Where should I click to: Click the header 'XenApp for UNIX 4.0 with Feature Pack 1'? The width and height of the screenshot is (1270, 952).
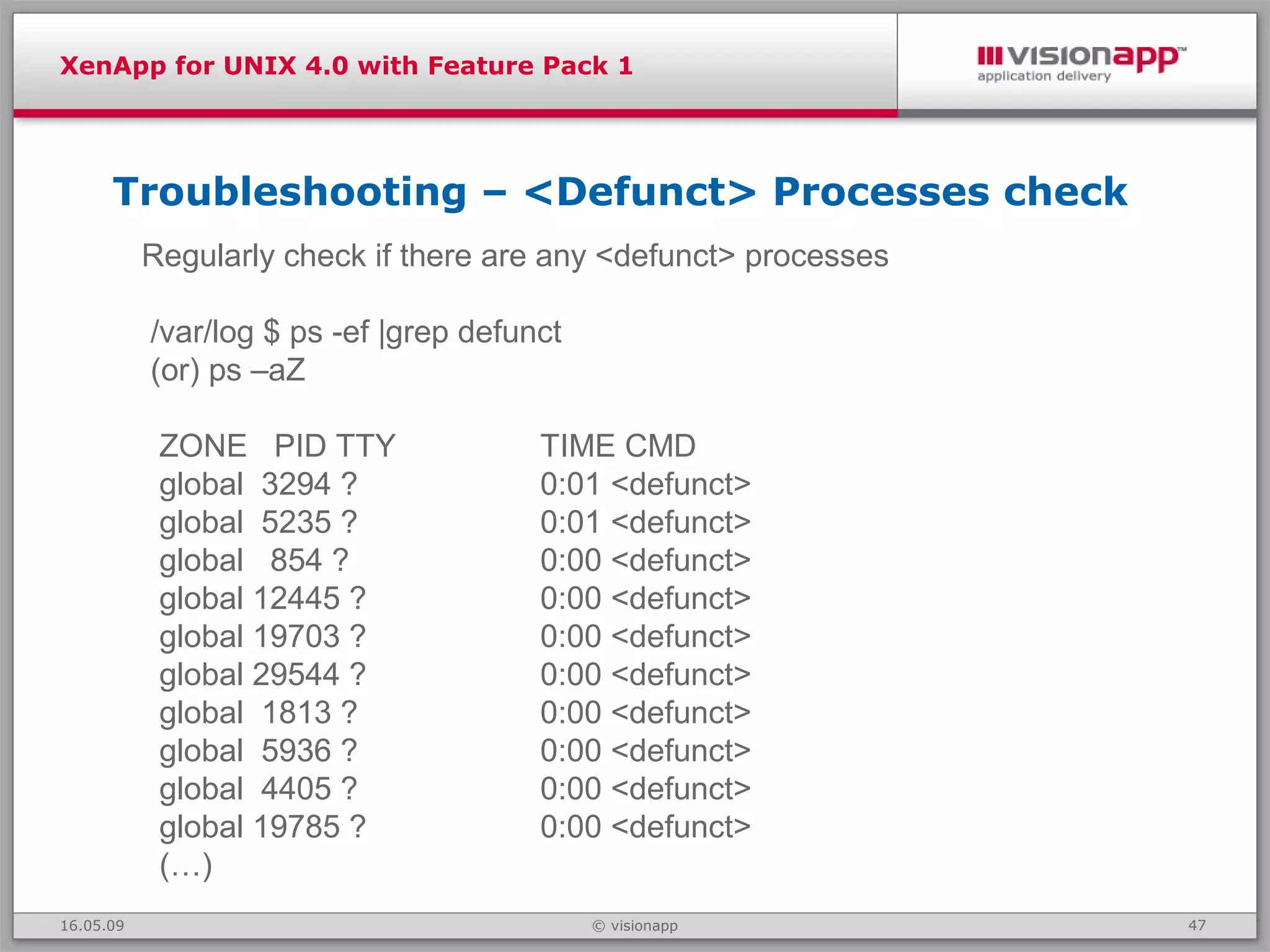click(x=346, y=66)
